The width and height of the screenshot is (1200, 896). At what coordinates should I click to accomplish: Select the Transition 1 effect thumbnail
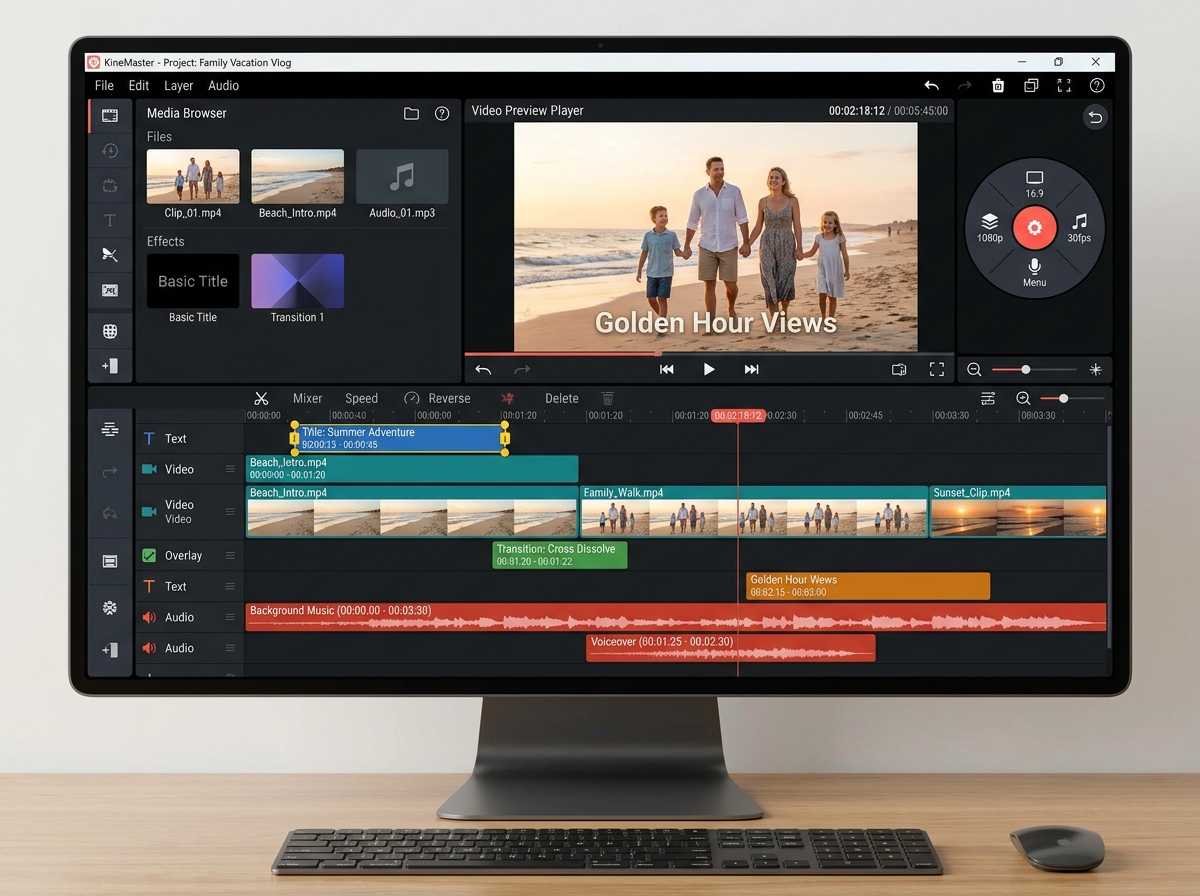click(x=298, y=281)
